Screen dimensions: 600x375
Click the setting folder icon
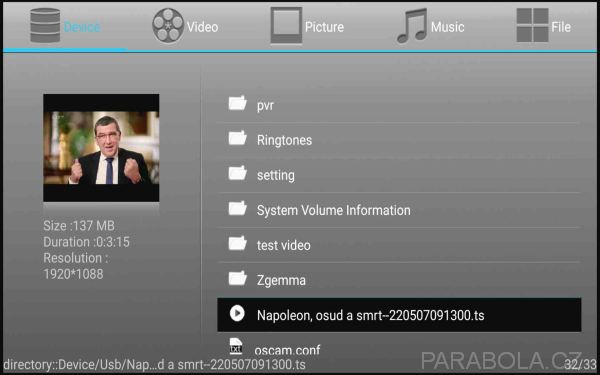tap(238, 173)
